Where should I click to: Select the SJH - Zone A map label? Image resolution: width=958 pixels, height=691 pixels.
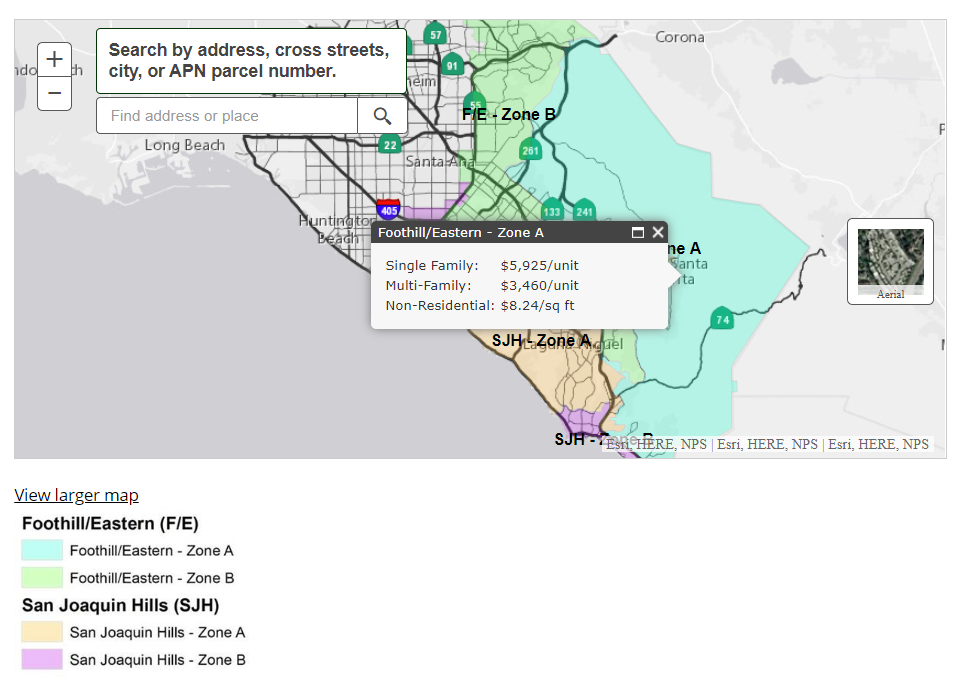[540, 341]
